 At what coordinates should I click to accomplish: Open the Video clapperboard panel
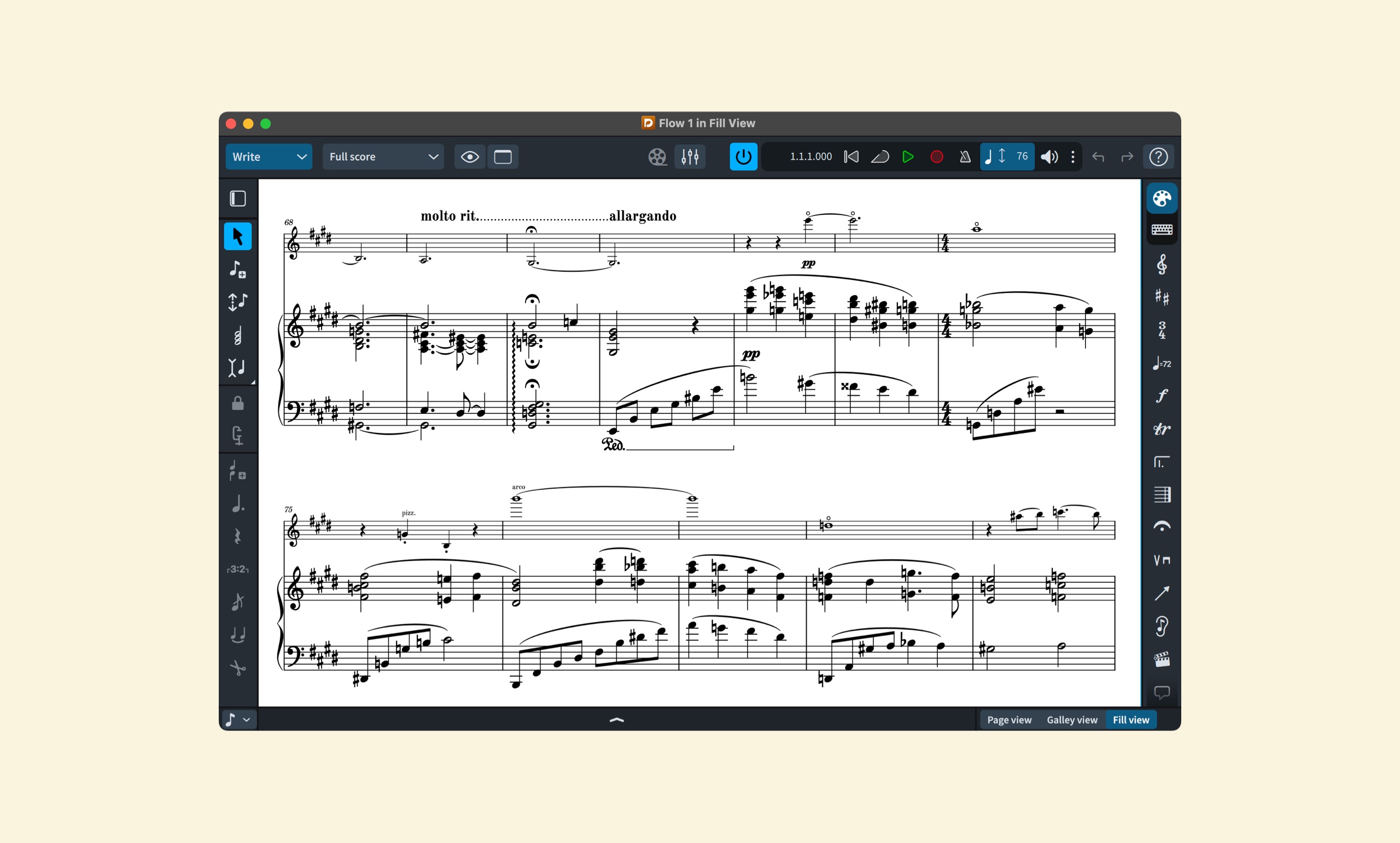click(1162, 659)
